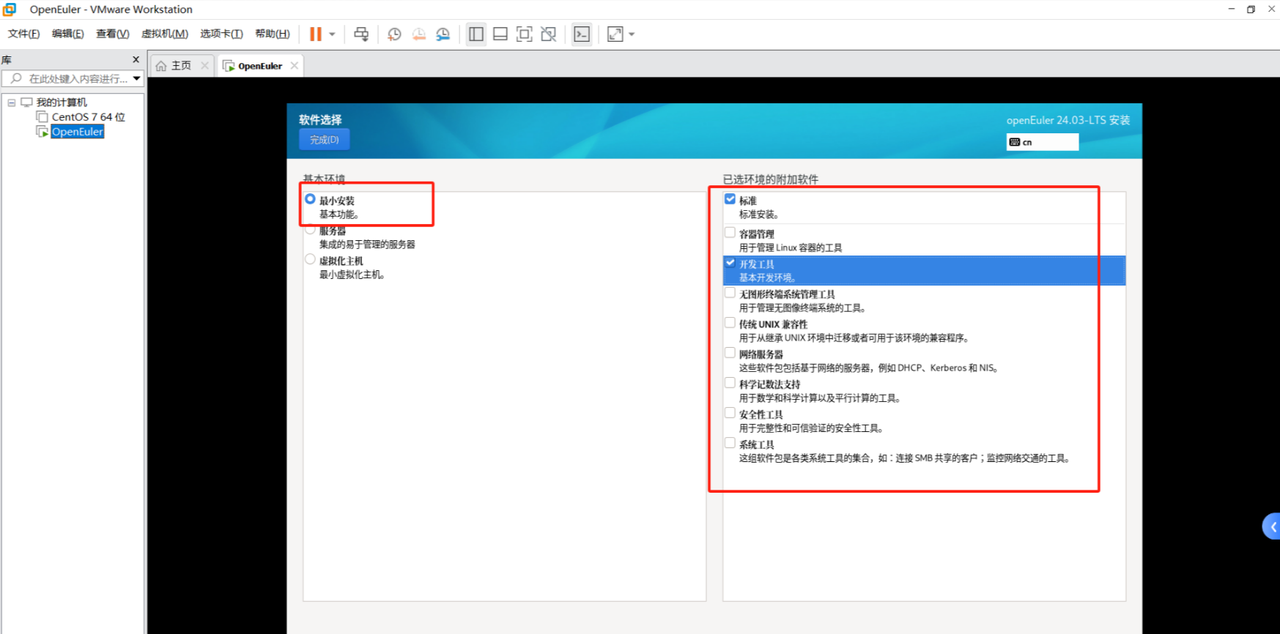Click the pause virtual machine icon
The width and height of the screenshot is (1280, 634).
click(316, 34)
